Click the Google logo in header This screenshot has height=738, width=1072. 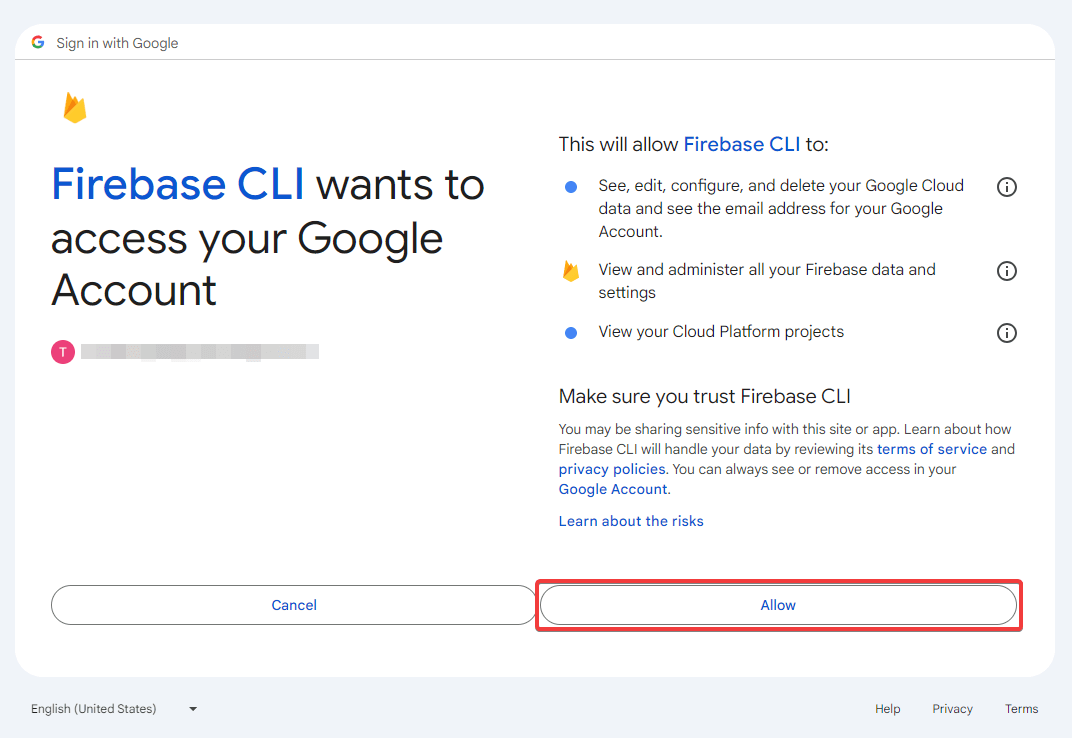point(38,42)
